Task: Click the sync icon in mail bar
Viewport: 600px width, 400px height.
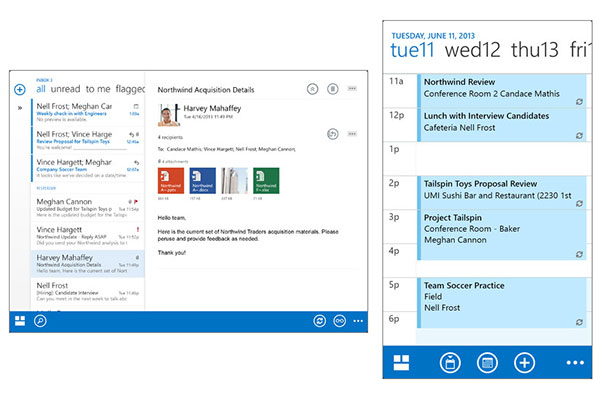Action: tap(319, 321)
